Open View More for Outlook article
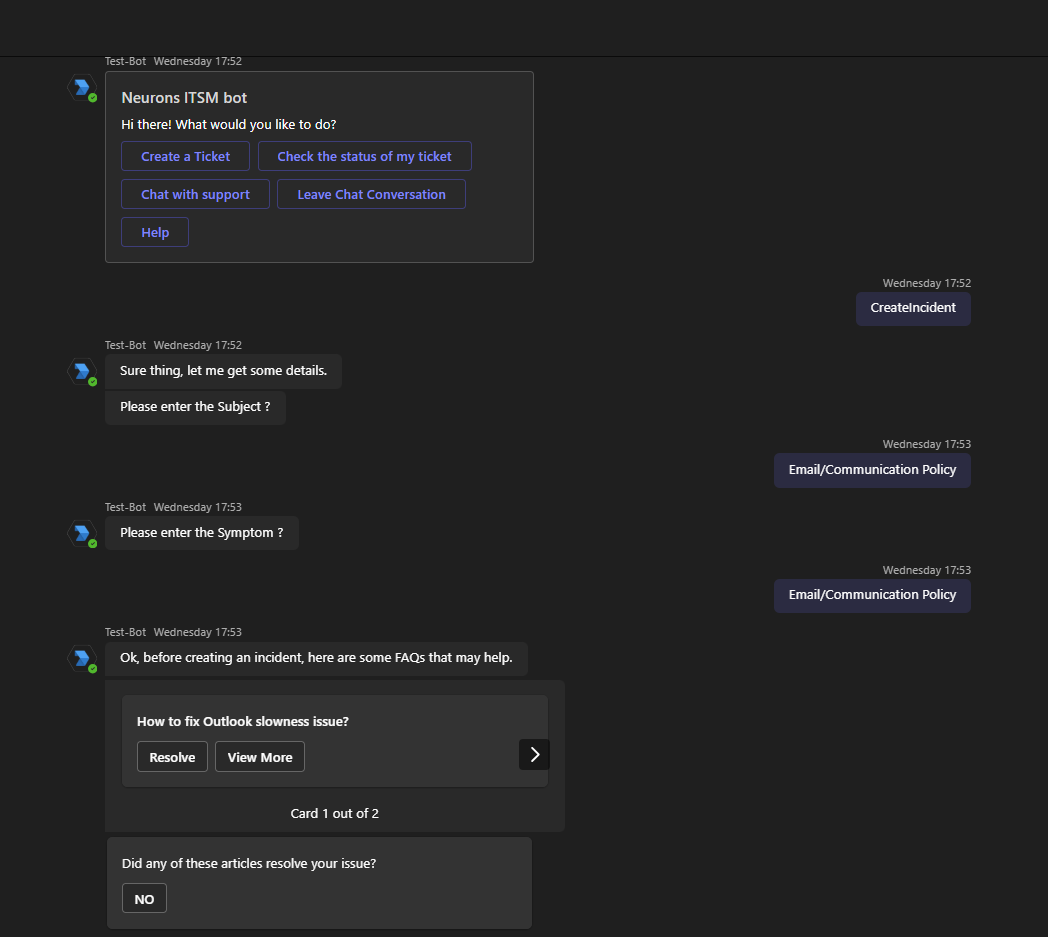This screenshot has width=1048, height=937. 260,757
